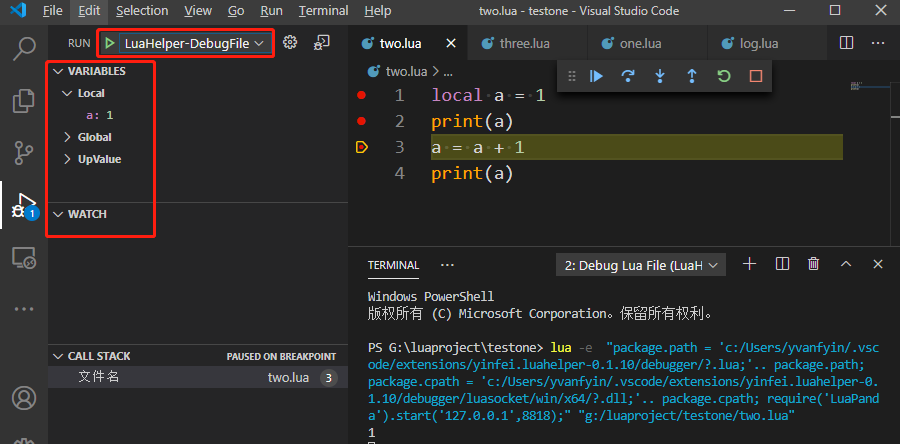The image size is (900, 444).
Task: Open the Accounts menu icon
Action: click(24, 398)
